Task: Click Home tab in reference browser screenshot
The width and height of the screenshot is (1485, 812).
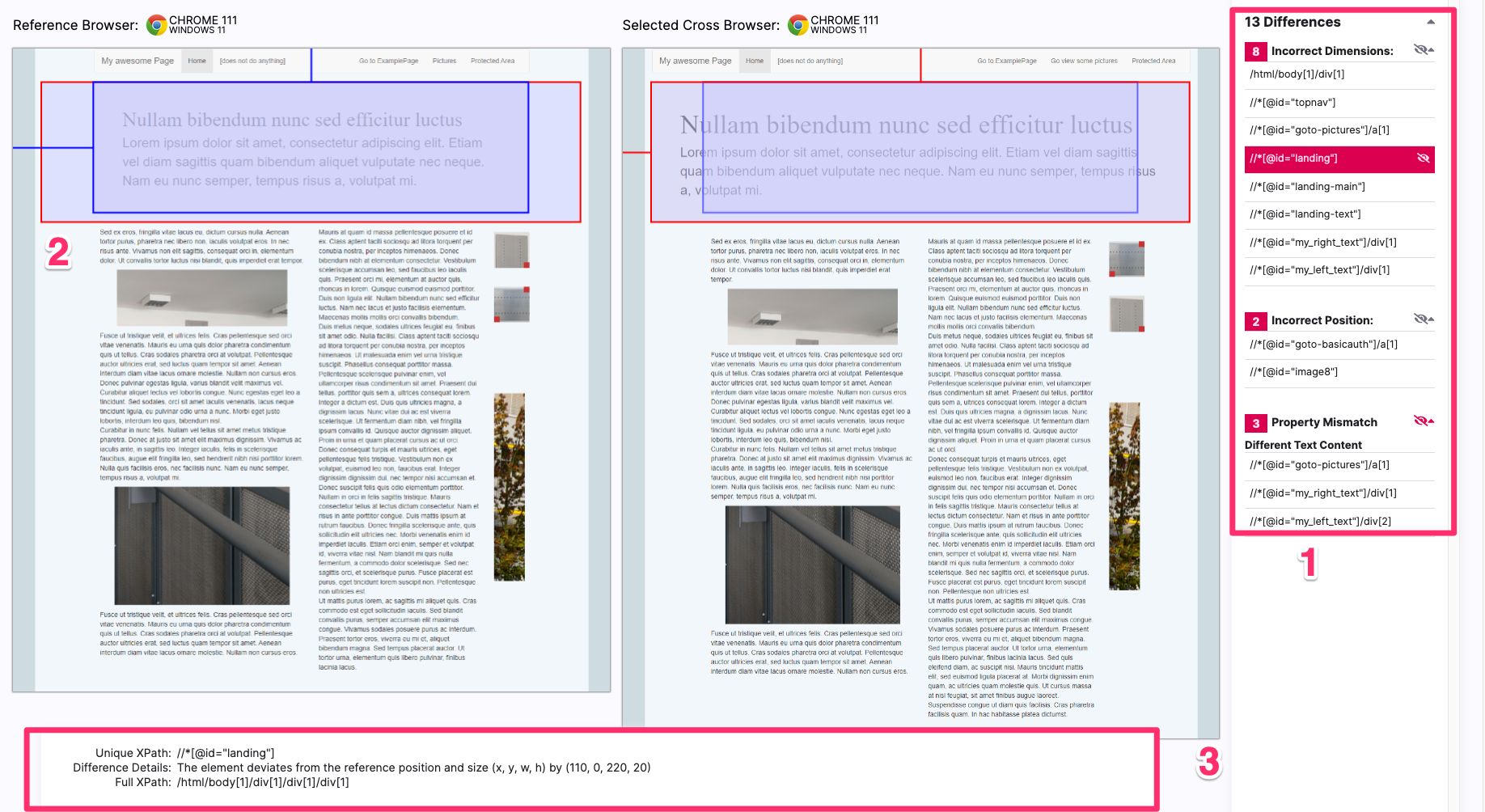Action: coord(197,61)
